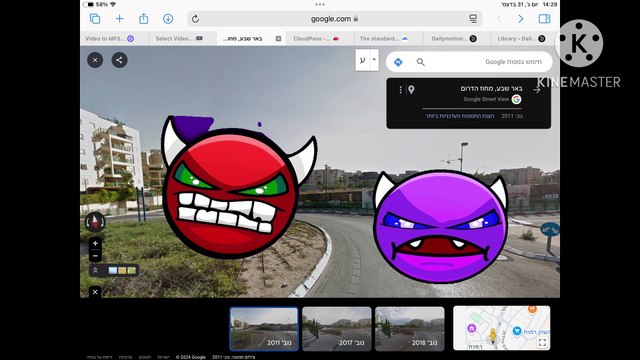Image resolution: width=640 pixels, height=360 pixels.
Task: Select the Nov 2018 imagery thumbnail
Action: point(409,329)
